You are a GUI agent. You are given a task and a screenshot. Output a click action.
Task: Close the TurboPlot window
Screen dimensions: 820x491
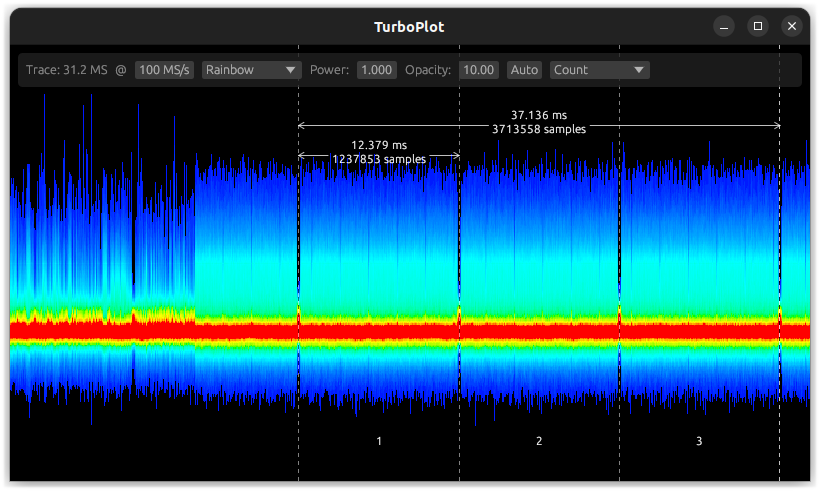click(792, 26)
